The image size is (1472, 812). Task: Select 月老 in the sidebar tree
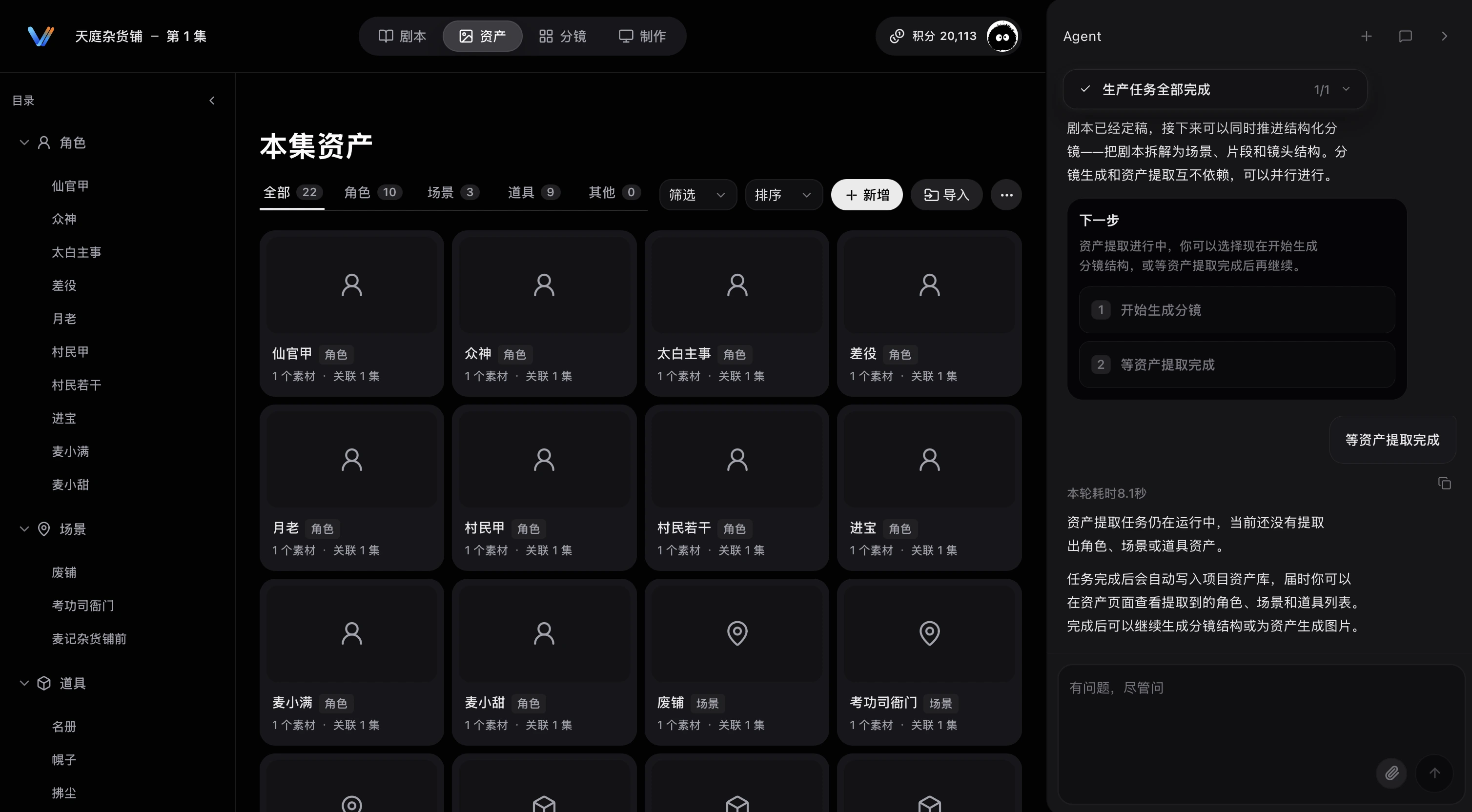tap(63, 318)
